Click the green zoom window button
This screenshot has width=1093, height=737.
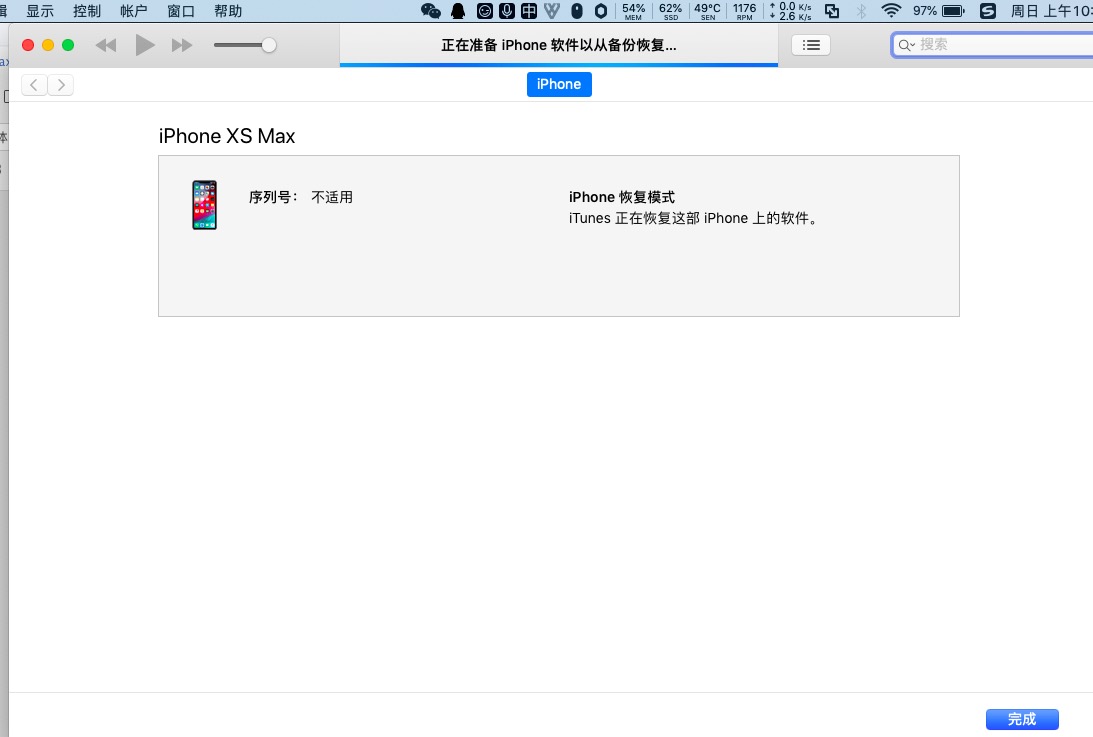coord(68,45)
